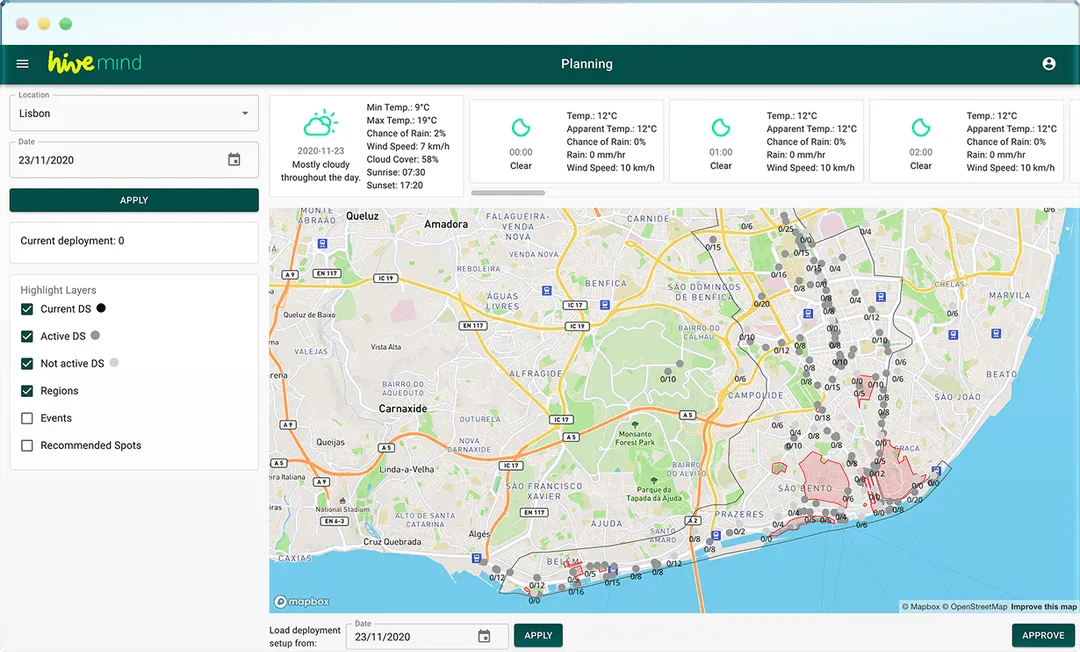Uncheck the Active DS layer checkbox
Image resolution: width=1080 pixels, height=652 pixels.
[x=27, y=336]
